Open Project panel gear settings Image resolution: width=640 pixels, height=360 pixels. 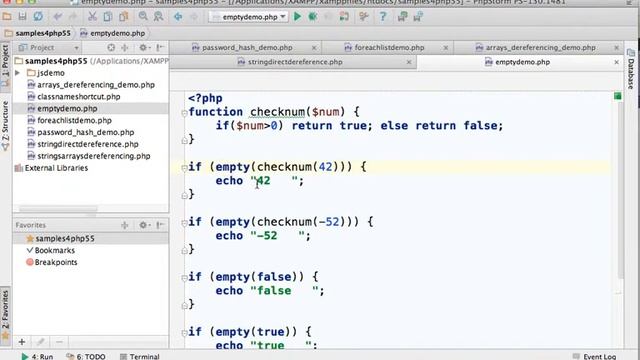144,48
